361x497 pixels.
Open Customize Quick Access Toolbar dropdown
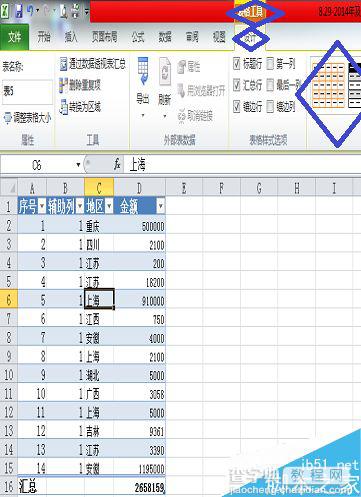(87, 12)
